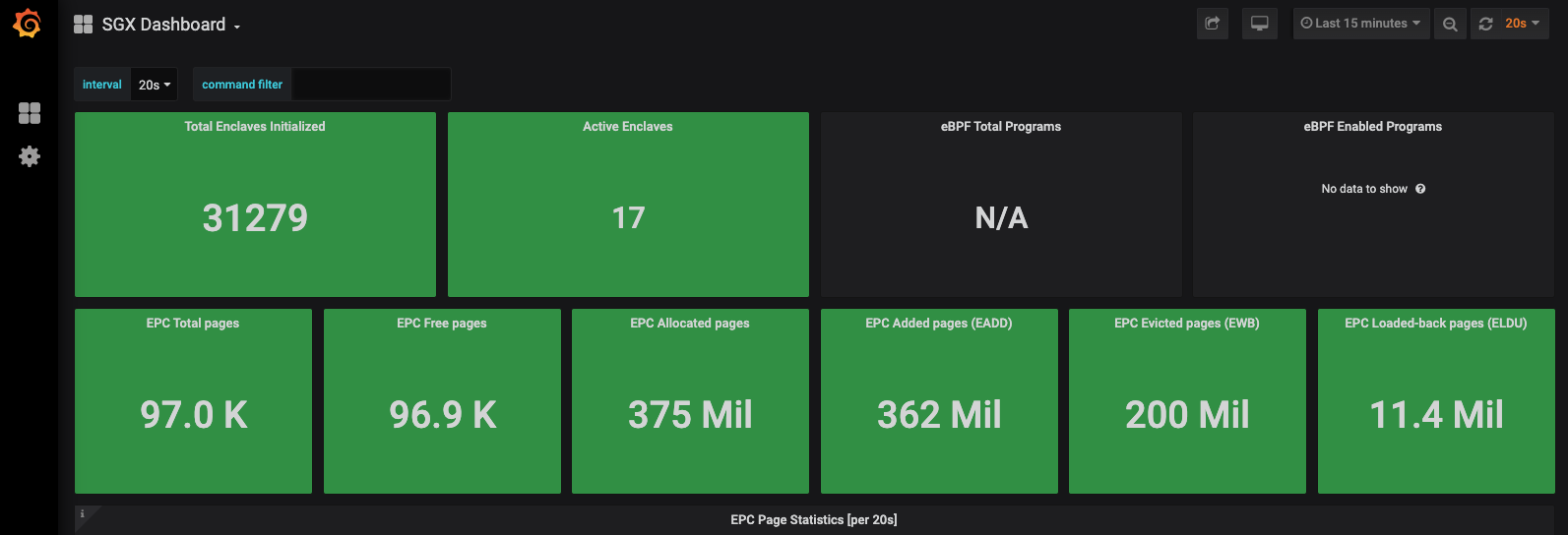Viewport: 1568px width, 535px height.
Task: Focus the command filter text box
Action: pos(371,85)
